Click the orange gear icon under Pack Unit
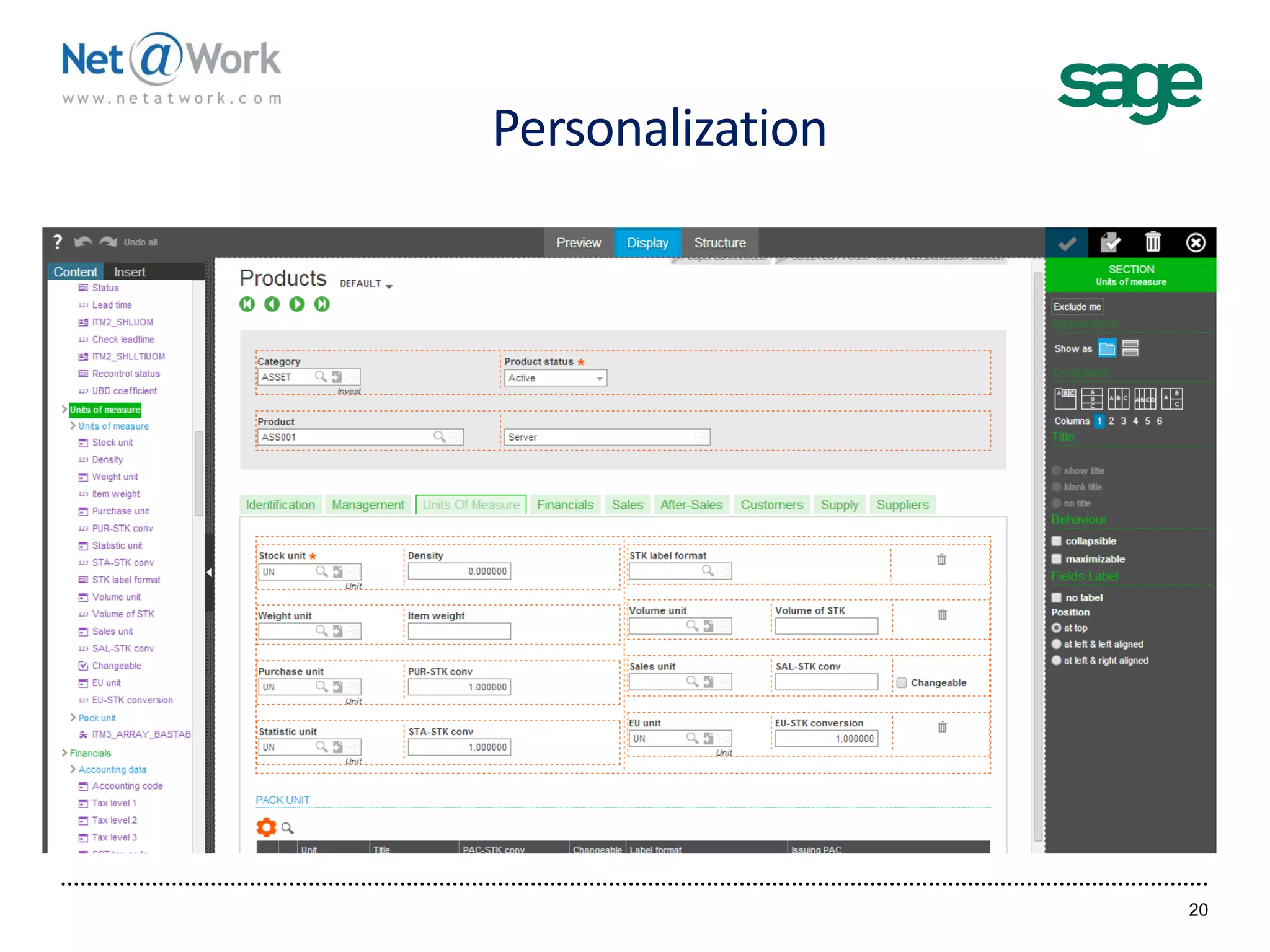Screen dimensions: 1270x952 pos(266,827)
